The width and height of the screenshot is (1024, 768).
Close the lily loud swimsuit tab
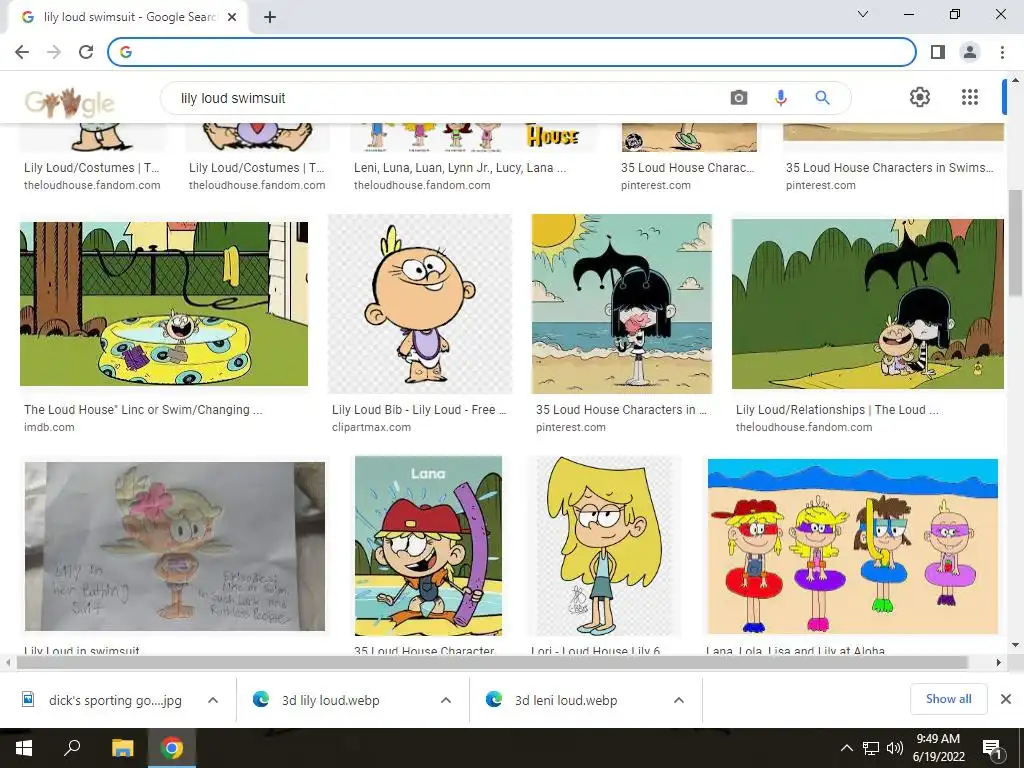pos(231,17)
